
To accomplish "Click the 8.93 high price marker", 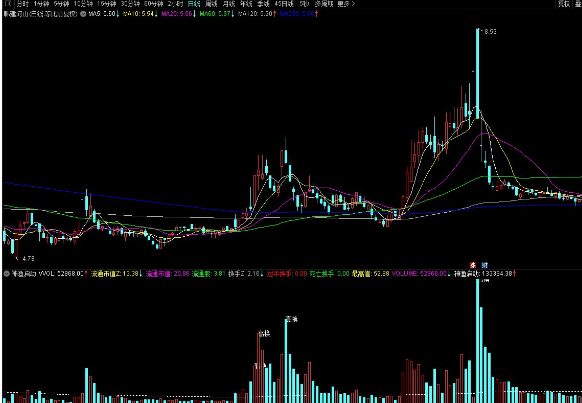I will pyautogui.click(x=490, y=32).
